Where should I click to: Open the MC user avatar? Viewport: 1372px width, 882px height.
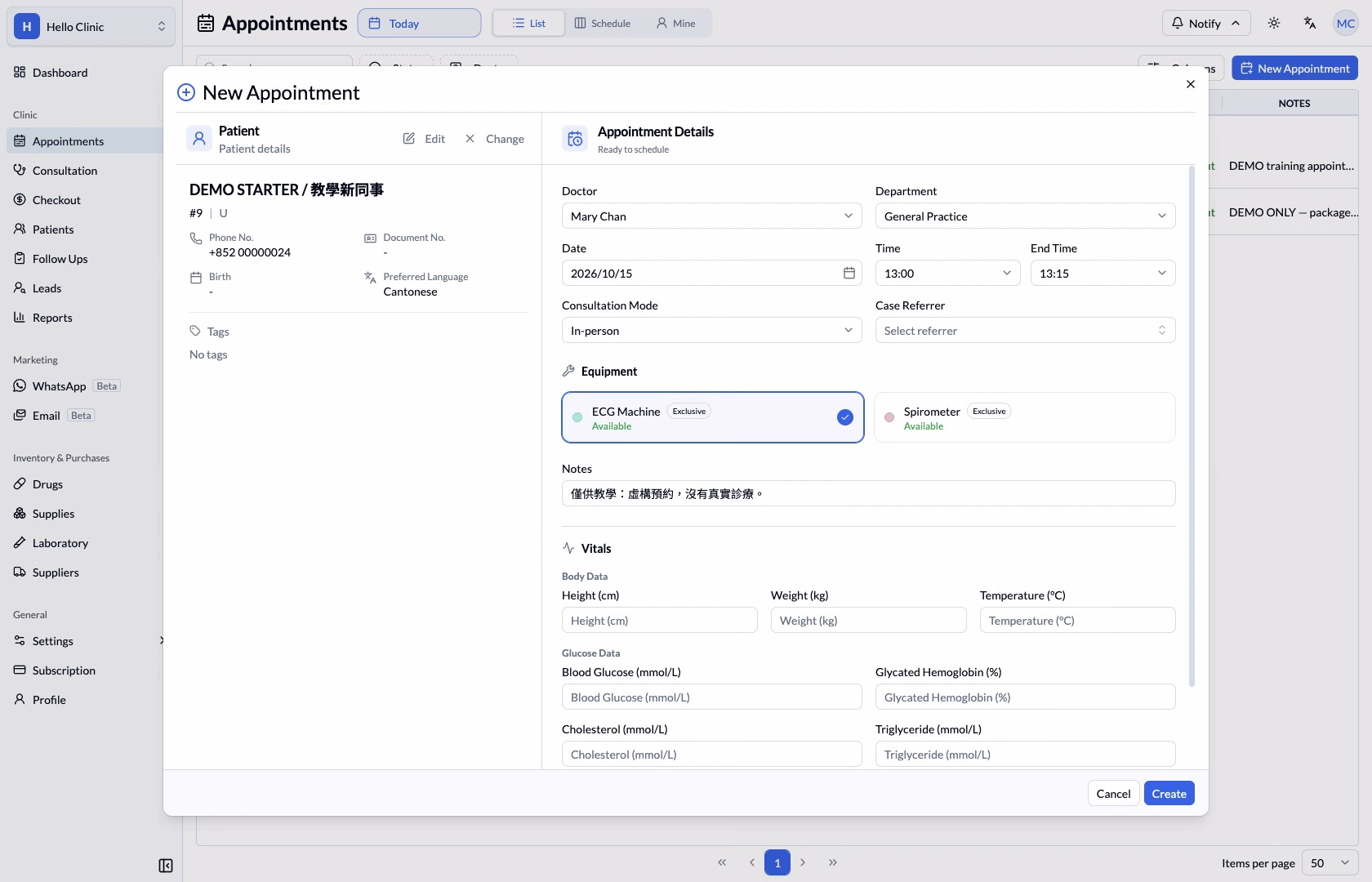[x=1346, y=23]
